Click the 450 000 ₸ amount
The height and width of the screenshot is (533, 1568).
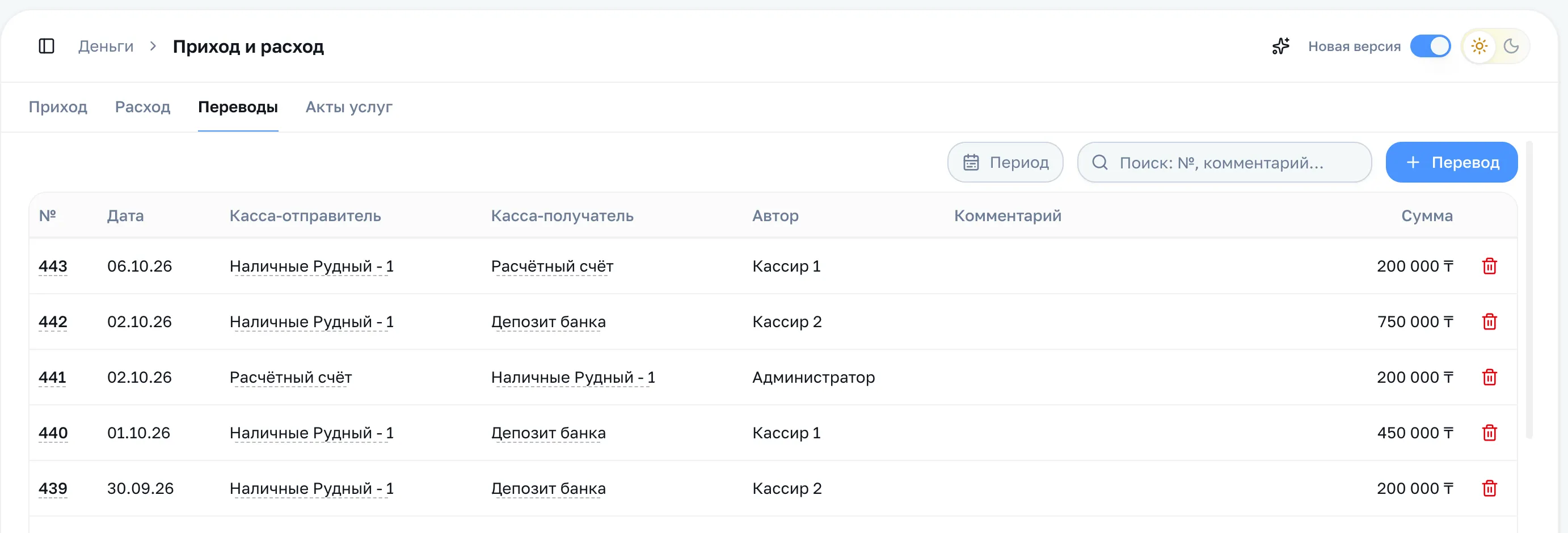coord(1415,433)
